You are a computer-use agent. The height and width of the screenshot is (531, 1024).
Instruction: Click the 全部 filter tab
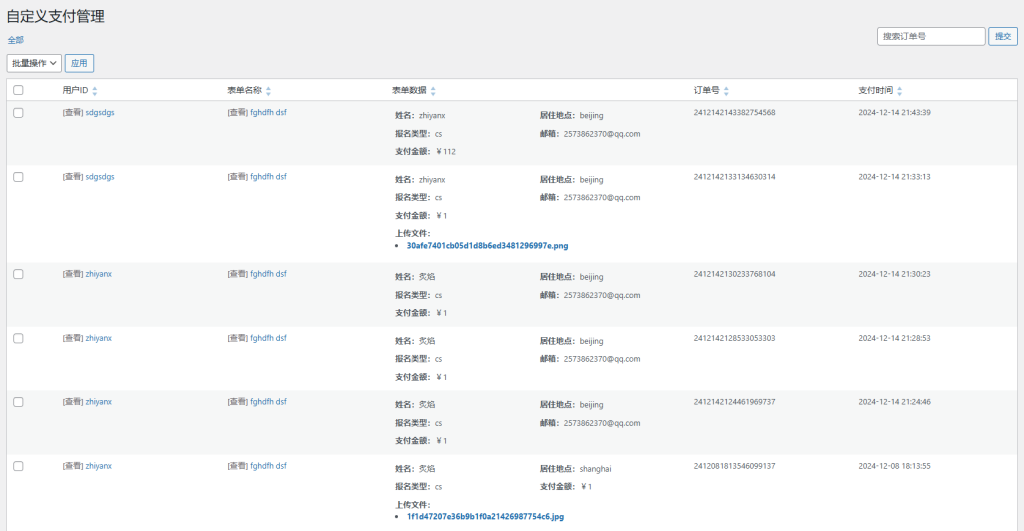pyautogui.click(x=15, y=40)
